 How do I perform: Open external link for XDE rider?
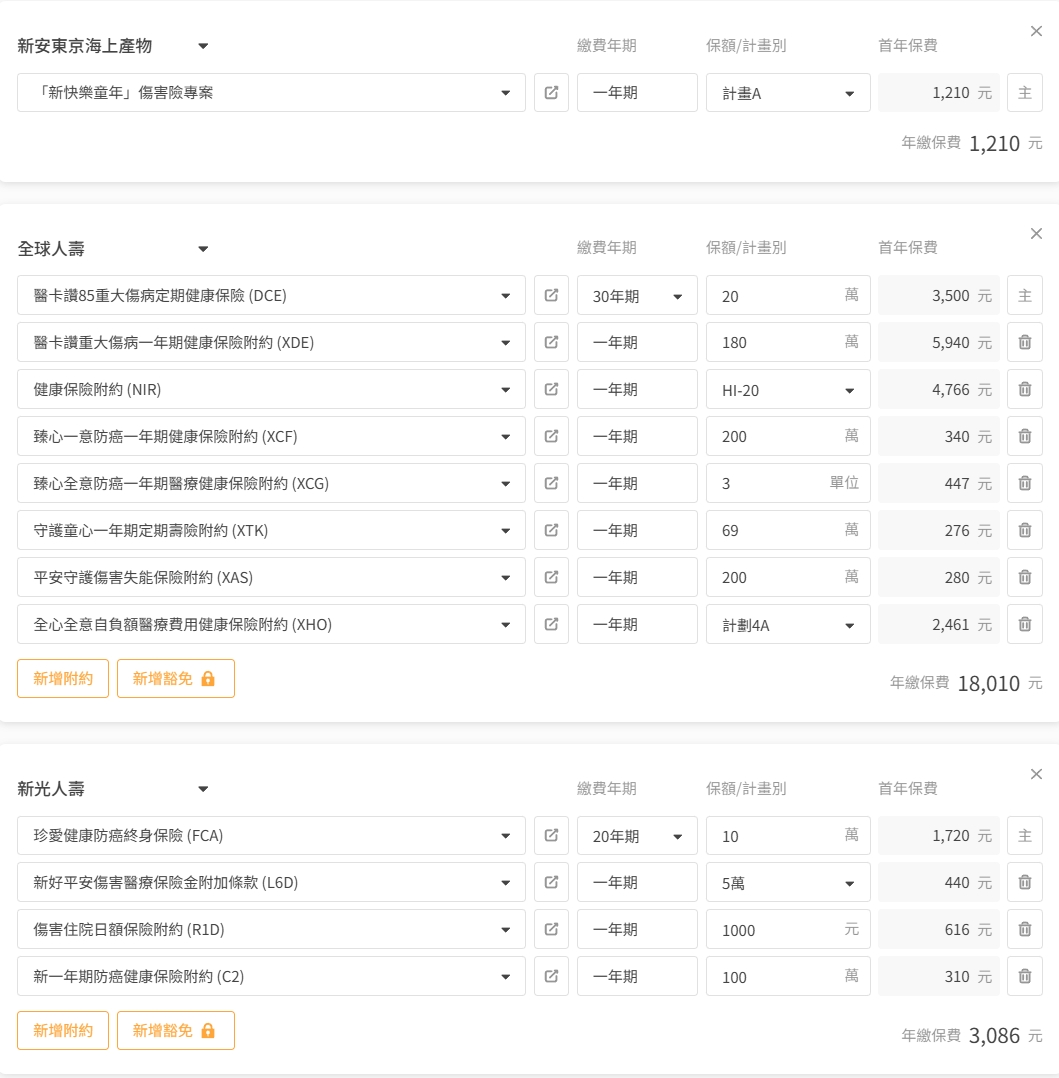tap(552, 342)
